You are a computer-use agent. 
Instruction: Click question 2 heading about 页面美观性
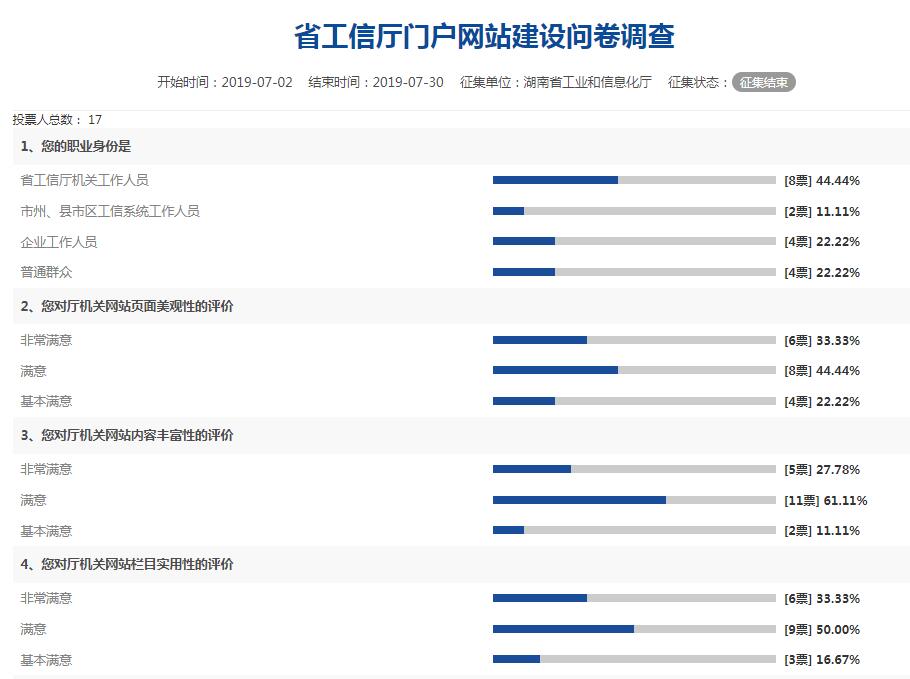(127, 306)
